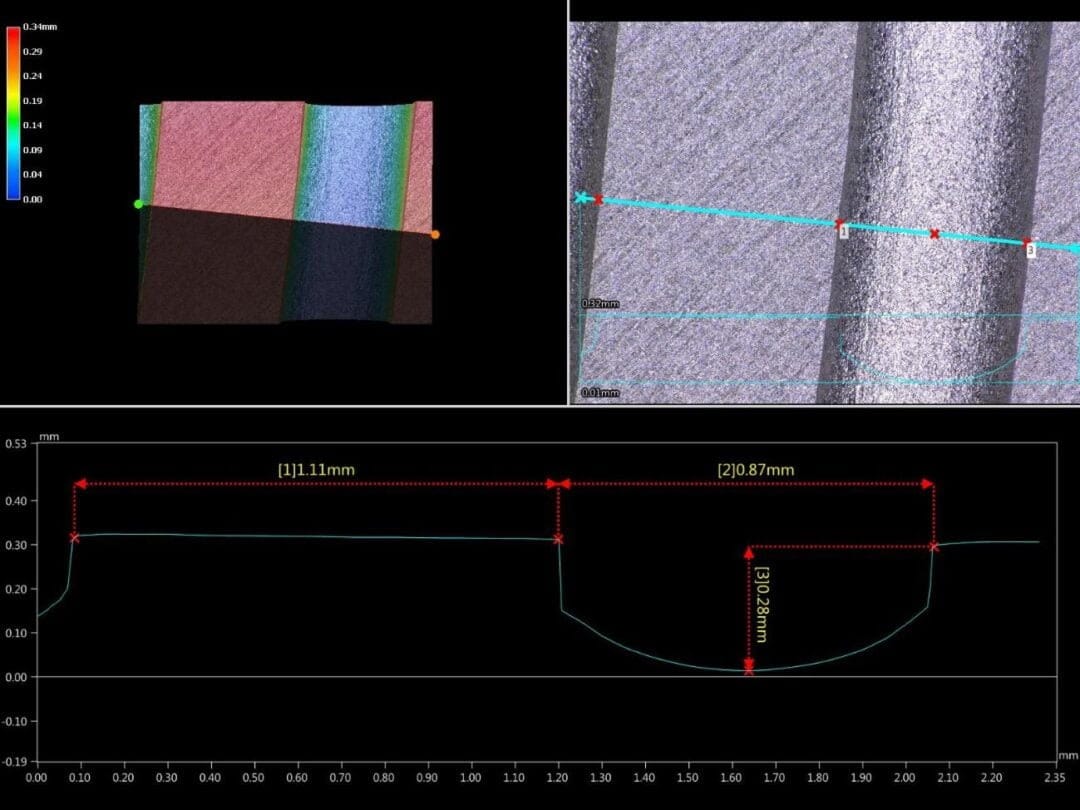This screenshot has height=810, width=1080.
Task: Click red X at groove's right edge in graph
Action: [x=933, y=547]
